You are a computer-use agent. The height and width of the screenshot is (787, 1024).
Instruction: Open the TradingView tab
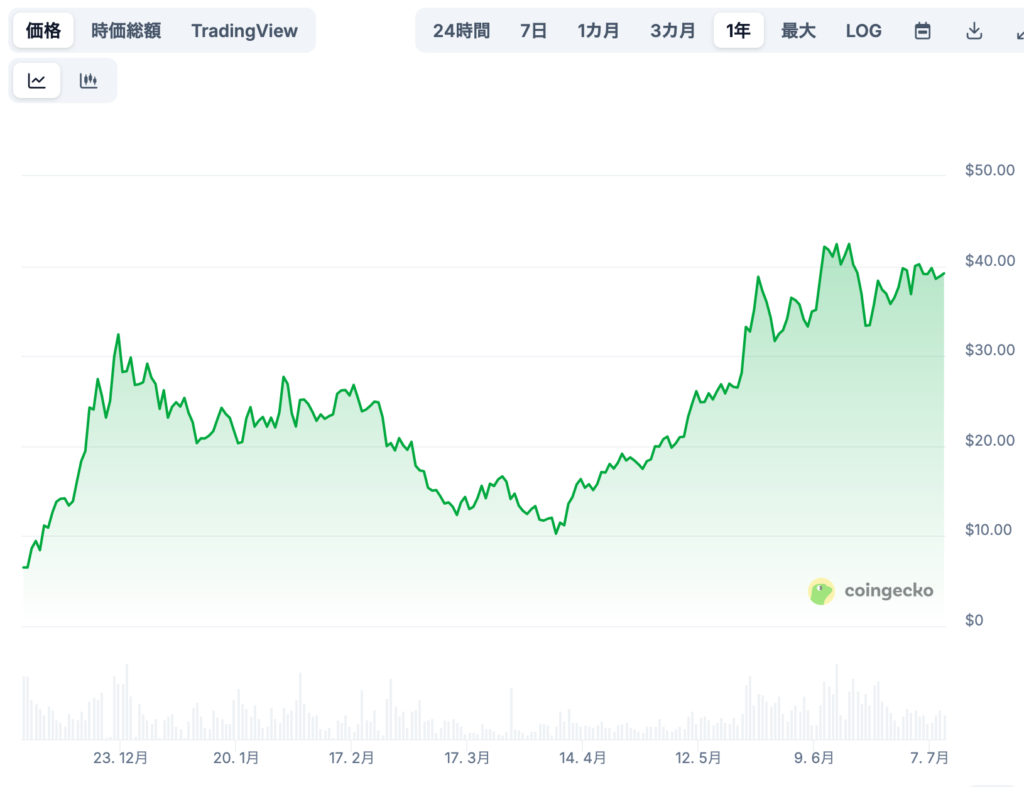pos(244,31)
